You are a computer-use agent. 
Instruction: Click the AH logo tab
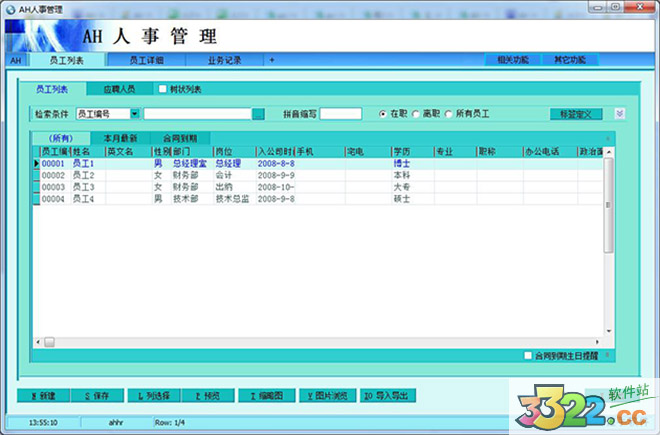(x=15, y=60)
